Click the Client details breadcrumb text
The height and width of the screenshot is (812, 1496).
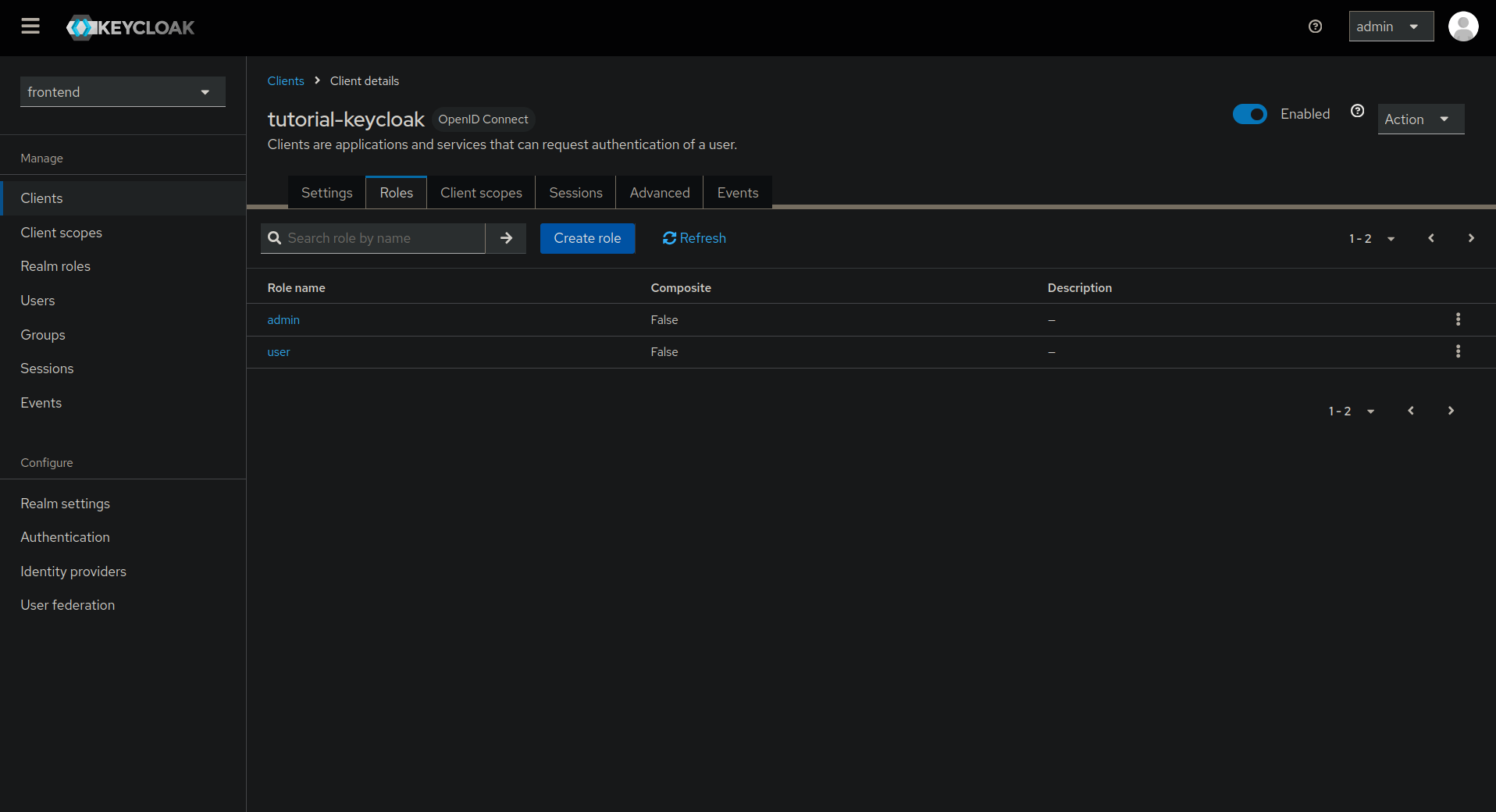[x=365, y=81]
